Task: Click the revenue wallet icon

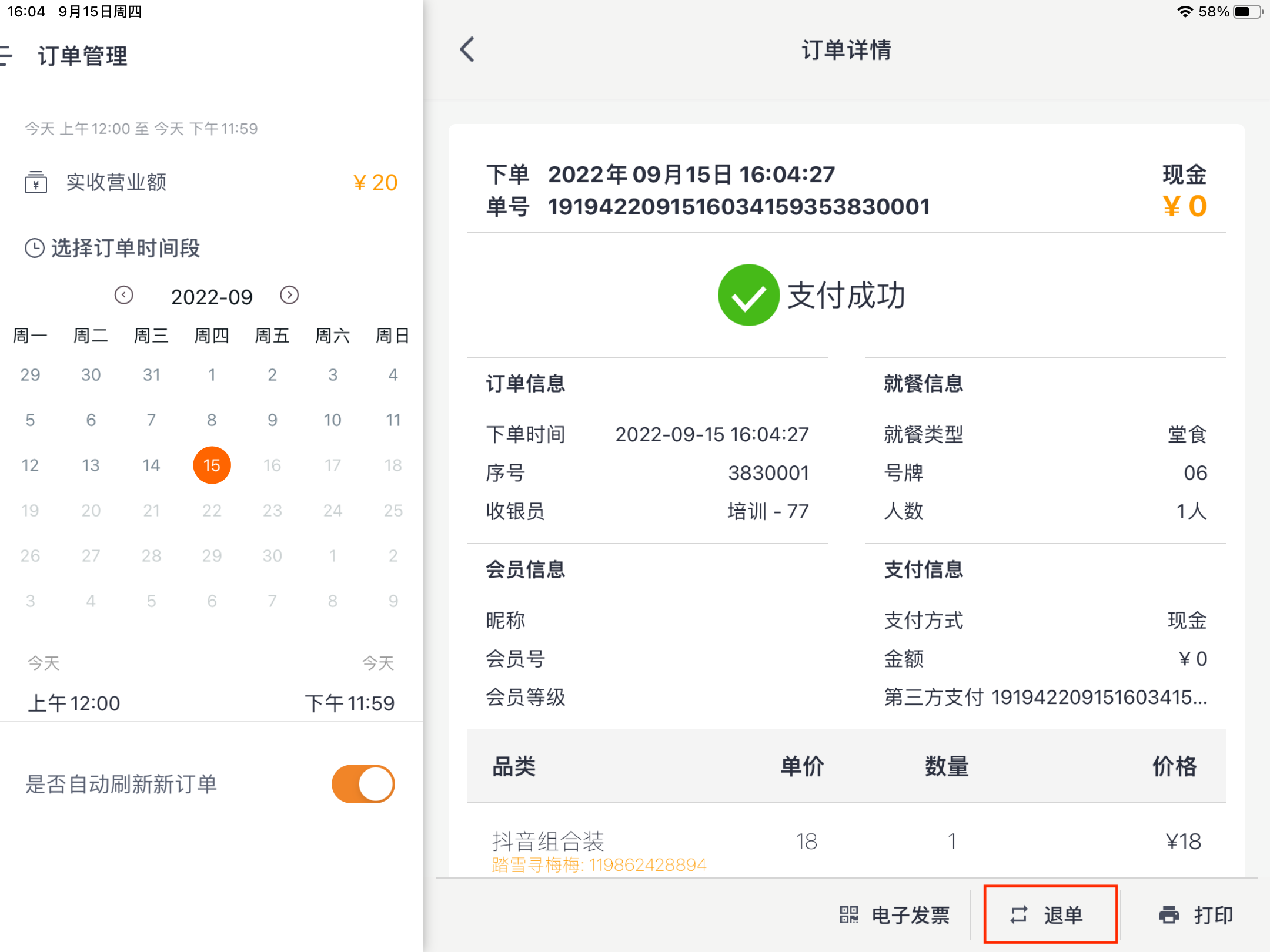Action: tap(36, 182)
